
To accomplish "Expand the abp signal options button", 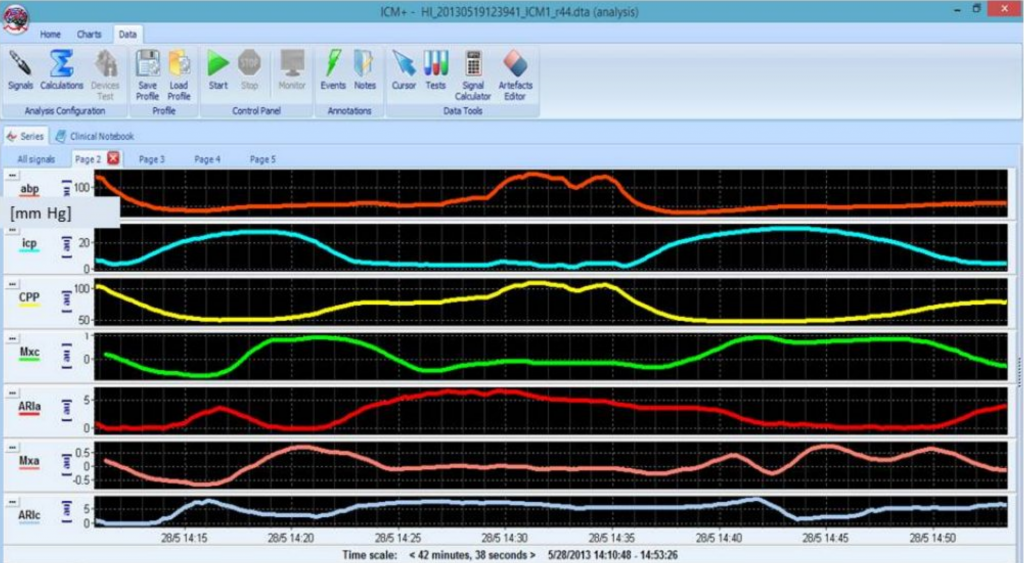I will pos(12,174).
